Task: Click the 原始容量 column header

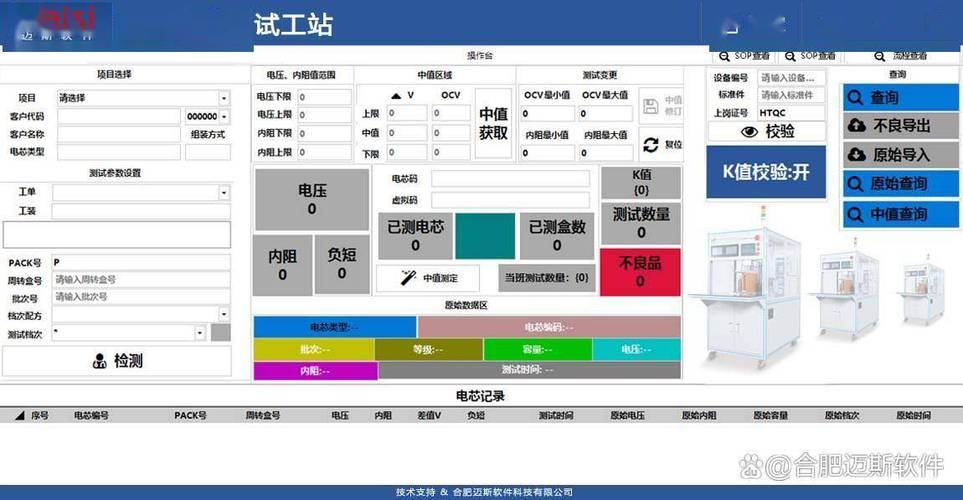Action: point(770,415)
